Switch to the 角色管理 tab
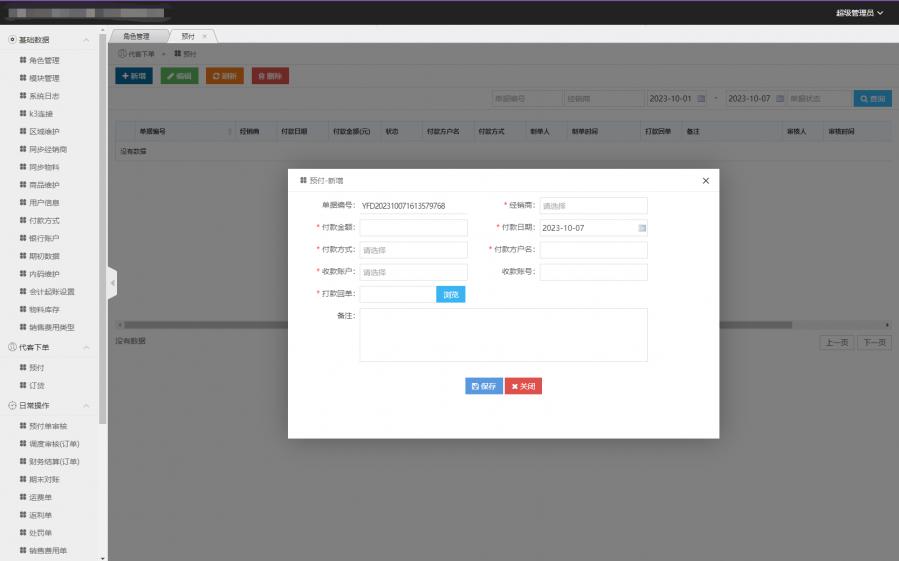Image resolution: width=899 pixels, height=561 pixels. coord(137,36)
